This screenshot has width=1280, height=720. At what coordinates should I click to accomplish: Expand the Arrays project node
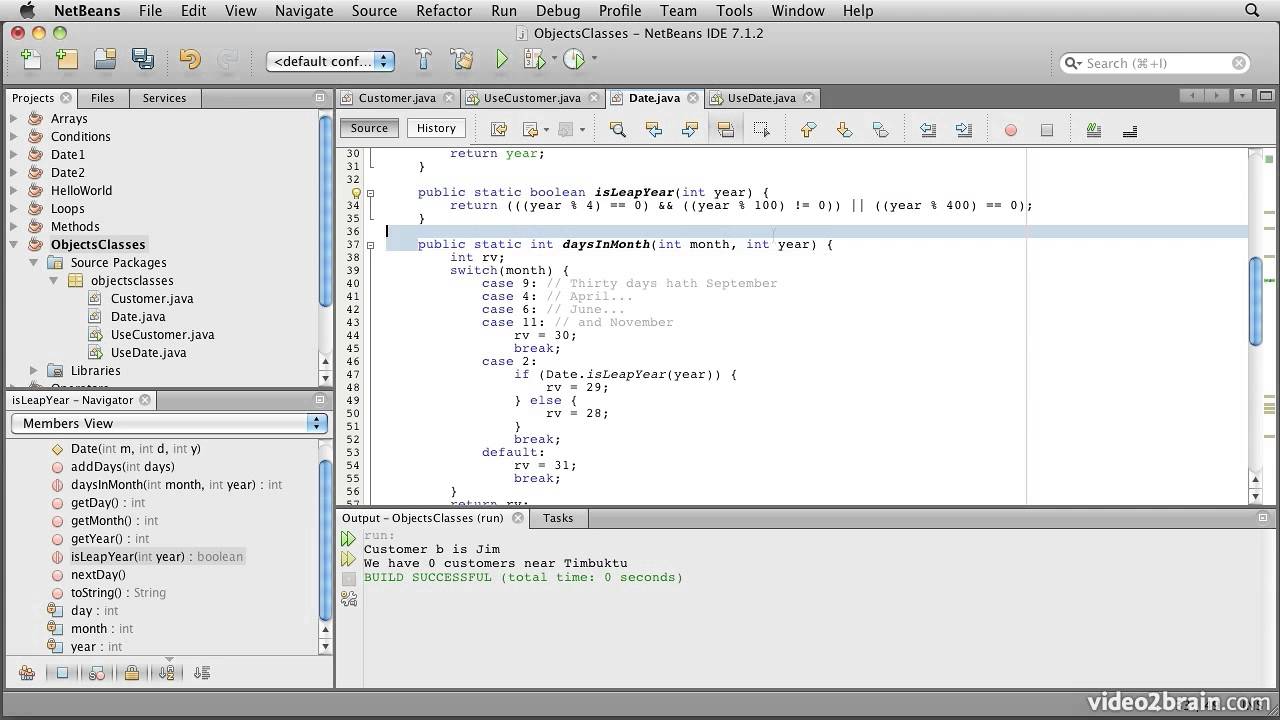(x=14, y=118)
